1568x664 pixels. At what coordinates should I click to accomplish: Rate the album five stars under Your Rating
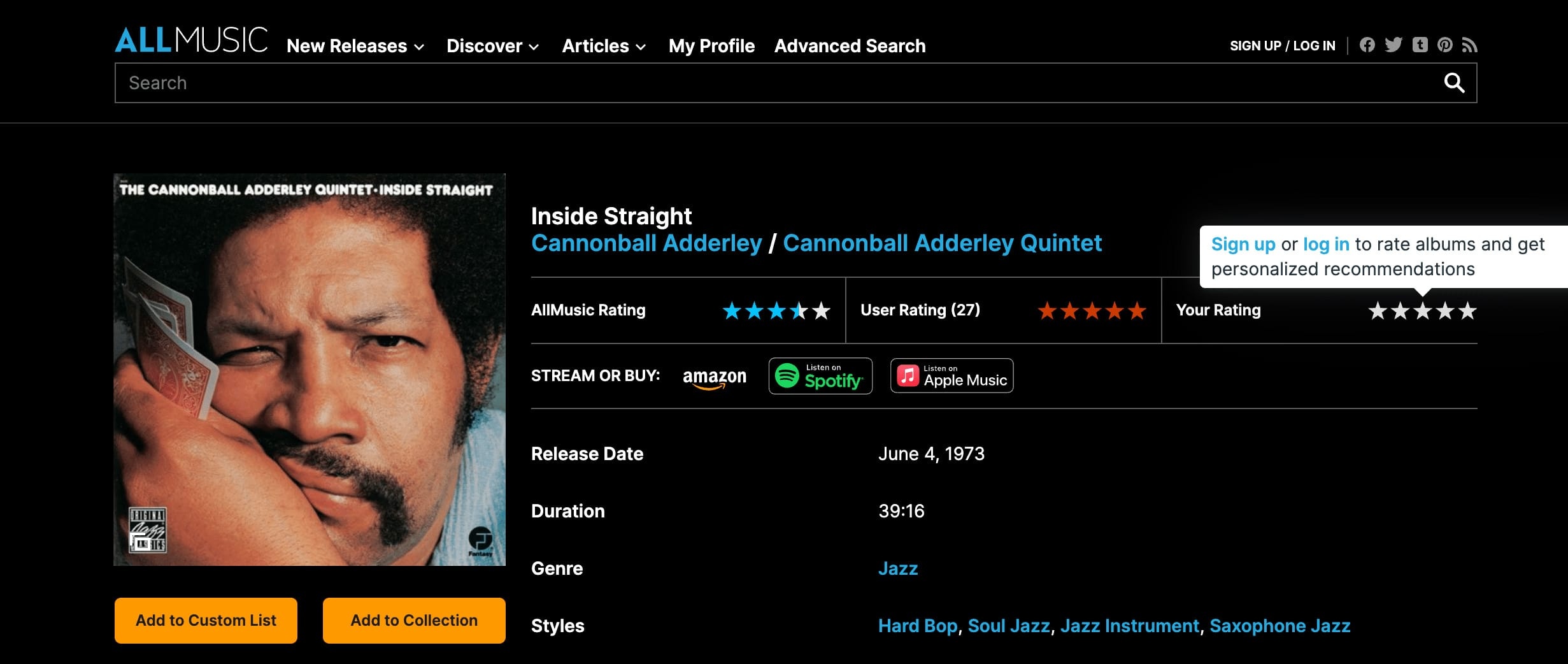(x=1469, y=312)
